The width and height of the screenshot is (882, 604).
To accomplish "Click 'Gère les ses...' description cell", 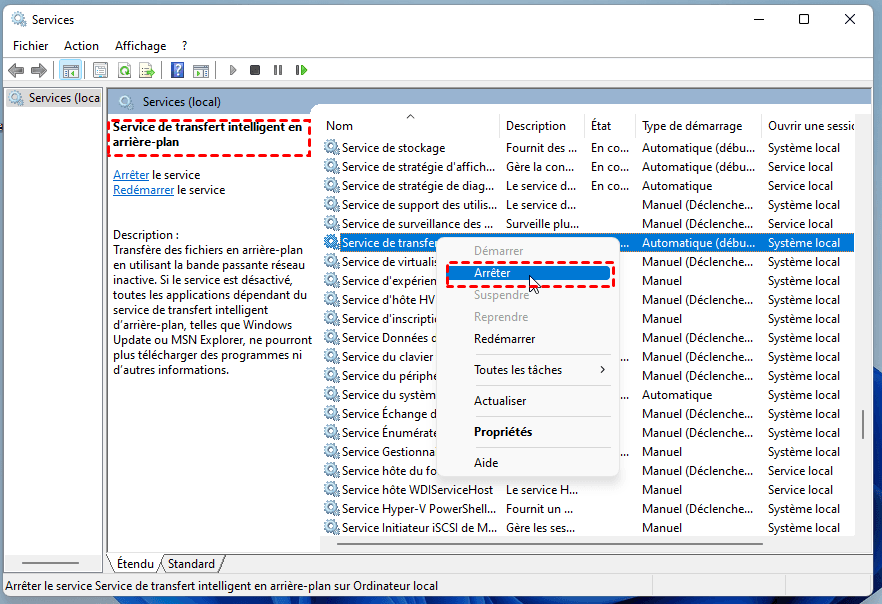I will tap(541, 528).
